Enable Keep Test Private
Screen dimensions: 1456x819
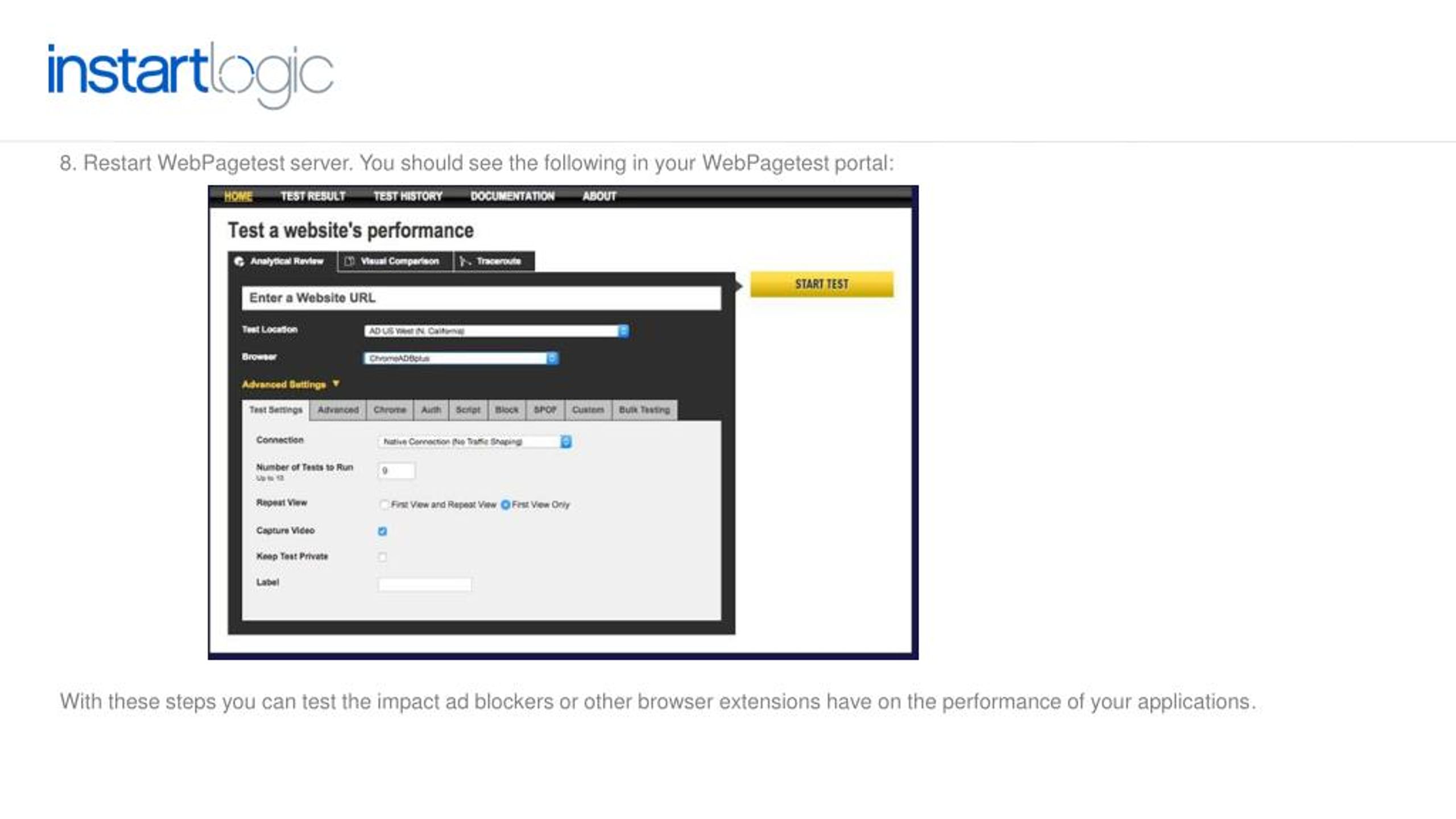383,556
